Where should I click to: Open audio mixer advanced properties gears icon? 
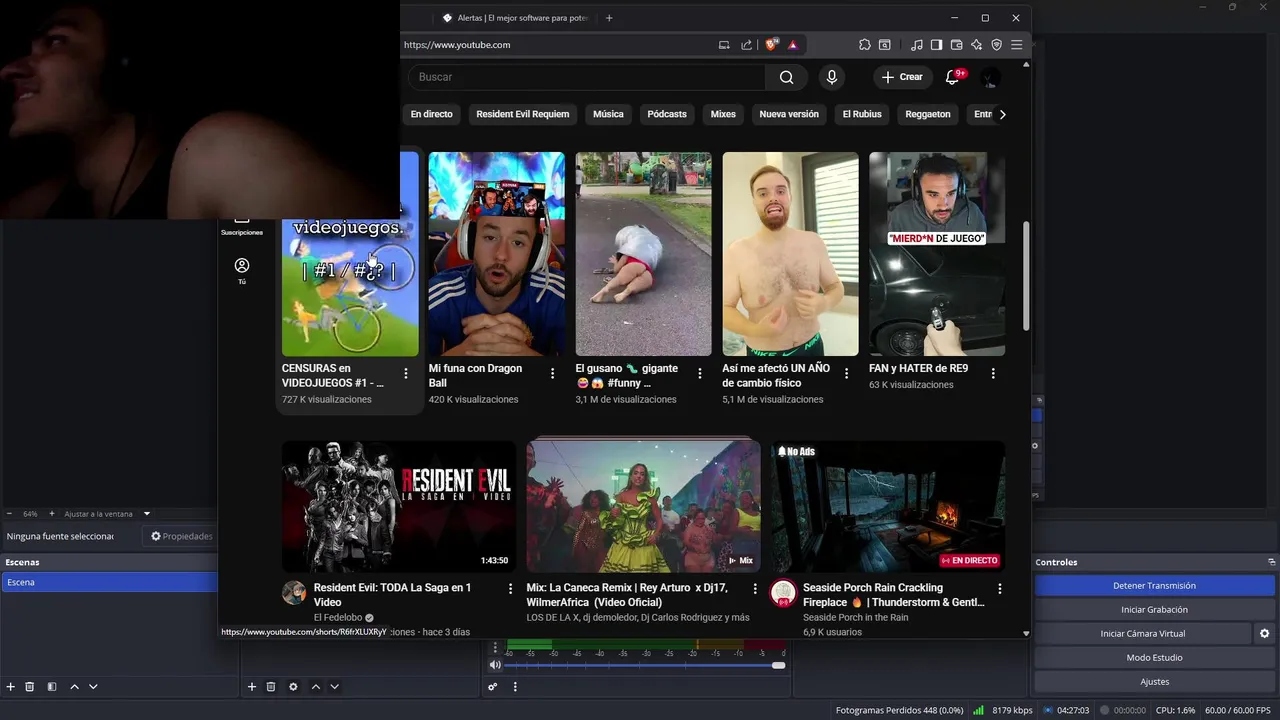coord(492,687)
